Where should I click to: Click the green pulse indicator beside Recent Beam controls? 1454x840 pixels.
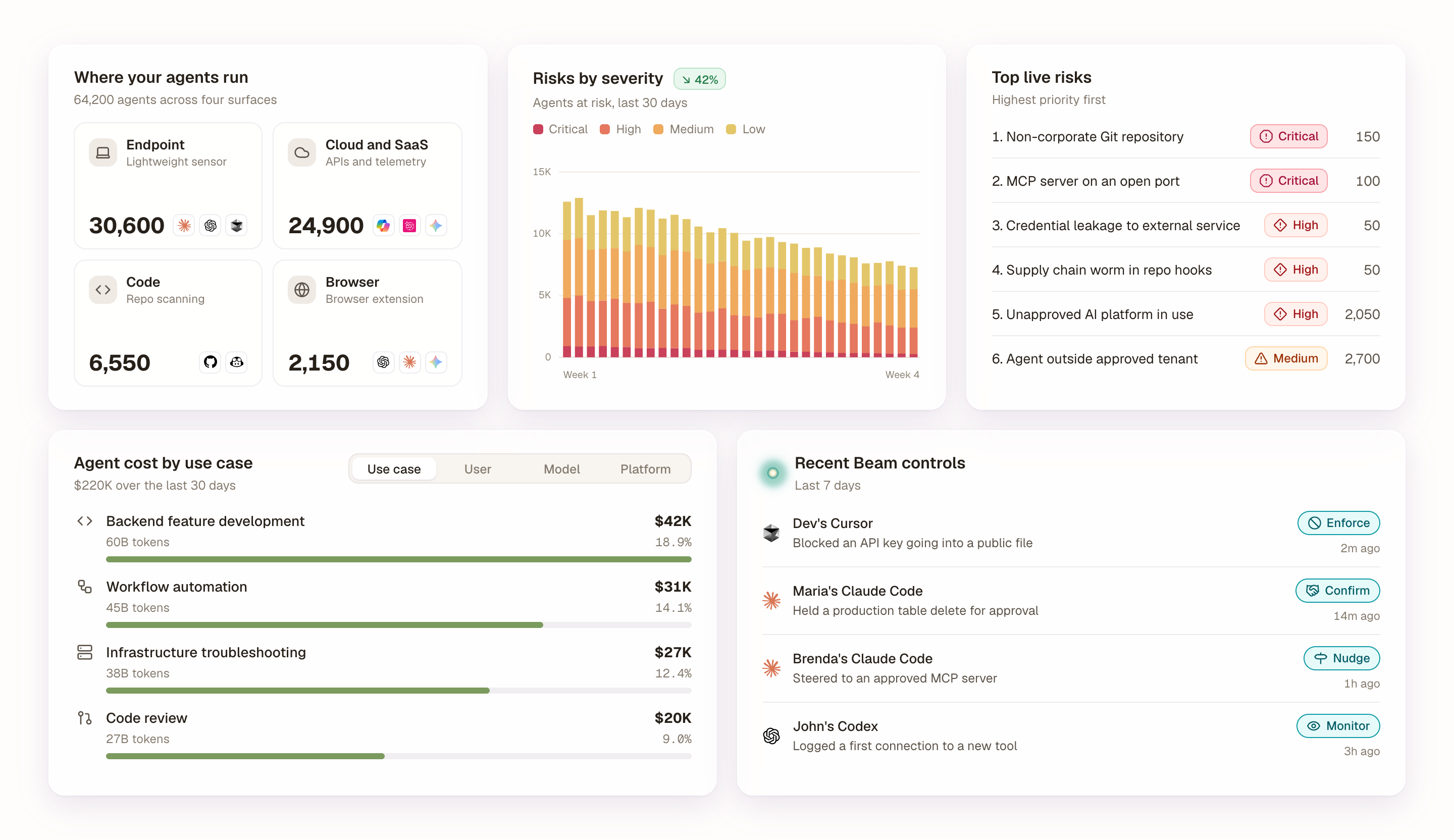[773, 474]
